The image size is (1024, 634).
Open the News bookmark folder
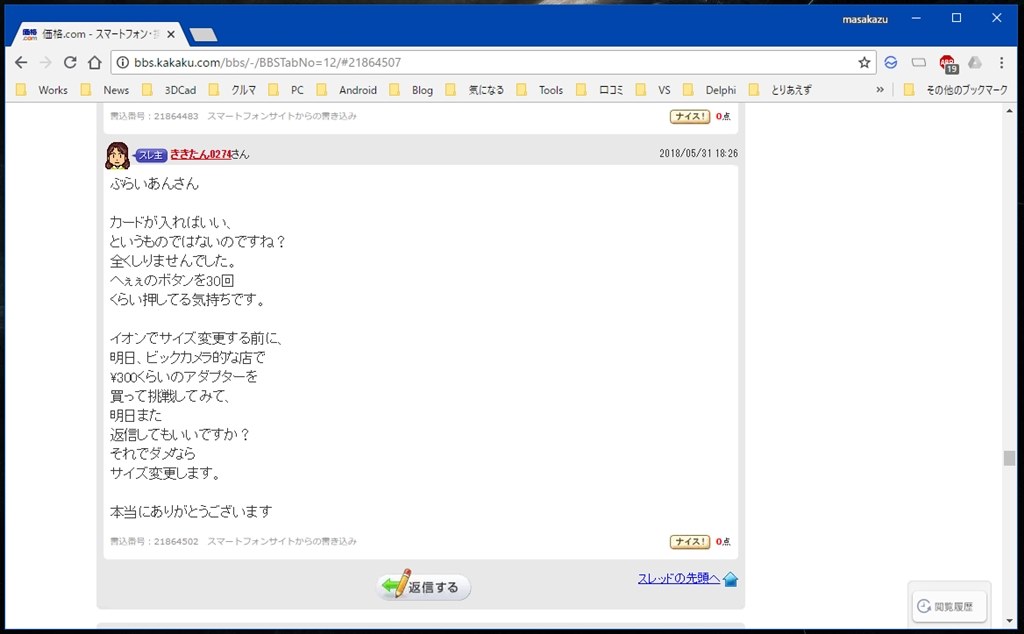pyautogui.click(x=105, y=90)
